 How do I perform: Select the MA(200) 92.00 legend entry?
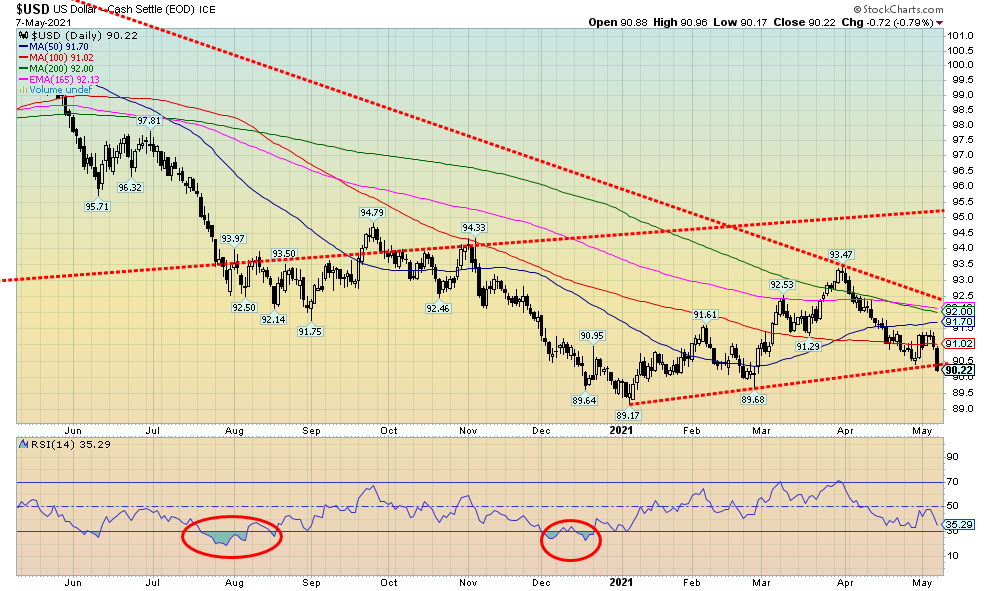(x=59, y=68)
